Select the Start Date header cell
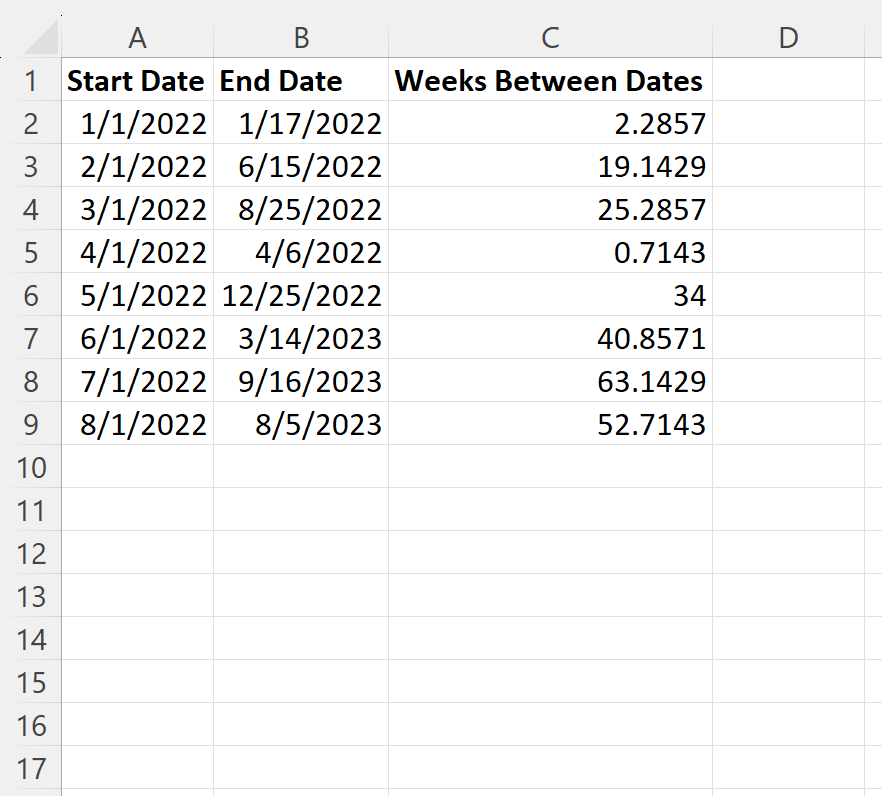The image size is (882, 796). 137,81
